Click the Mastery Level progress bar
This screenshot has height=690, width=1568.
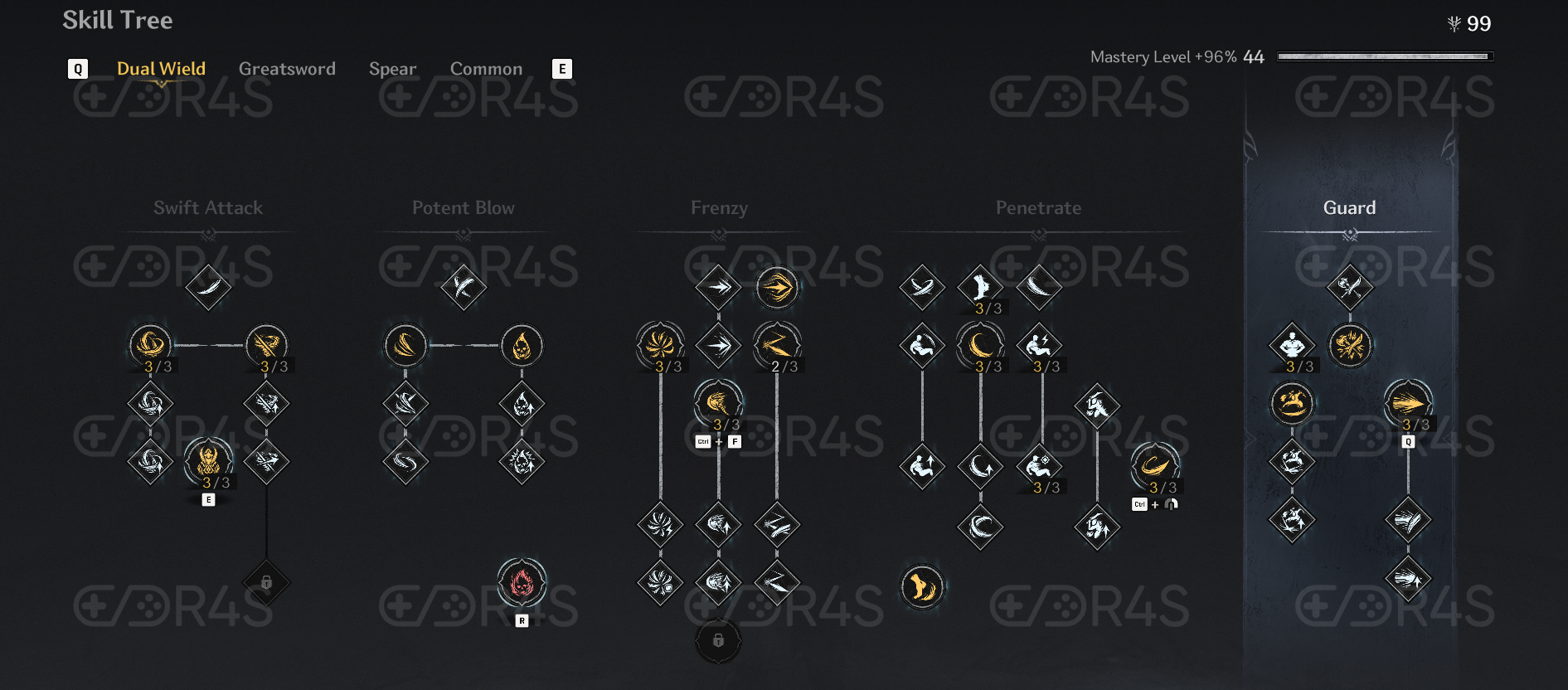[x=1385, y=56]
